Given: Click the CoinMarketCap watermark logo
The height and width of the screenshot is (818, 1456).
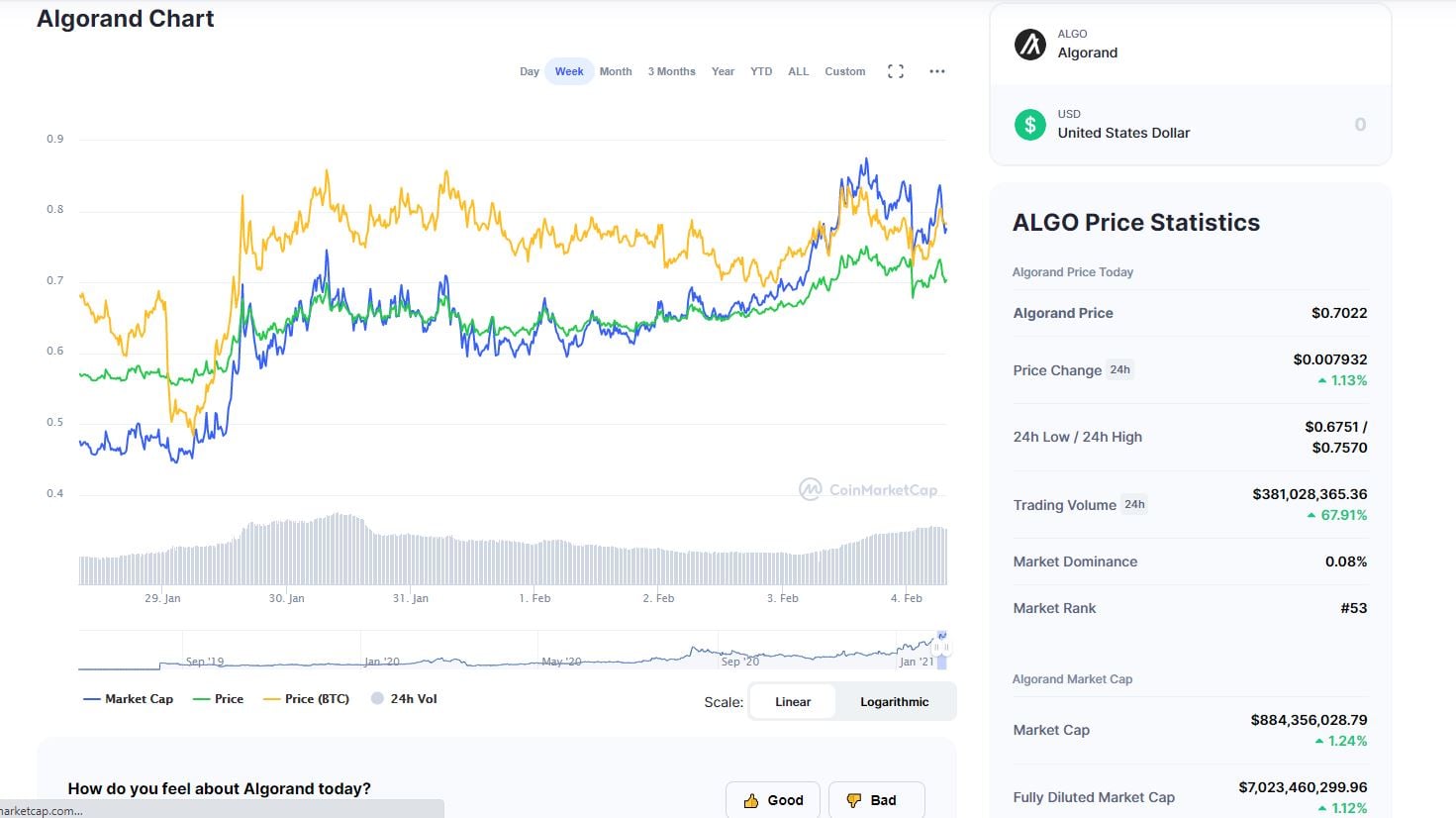Looking at the screenshot, I should pos(868,489).
